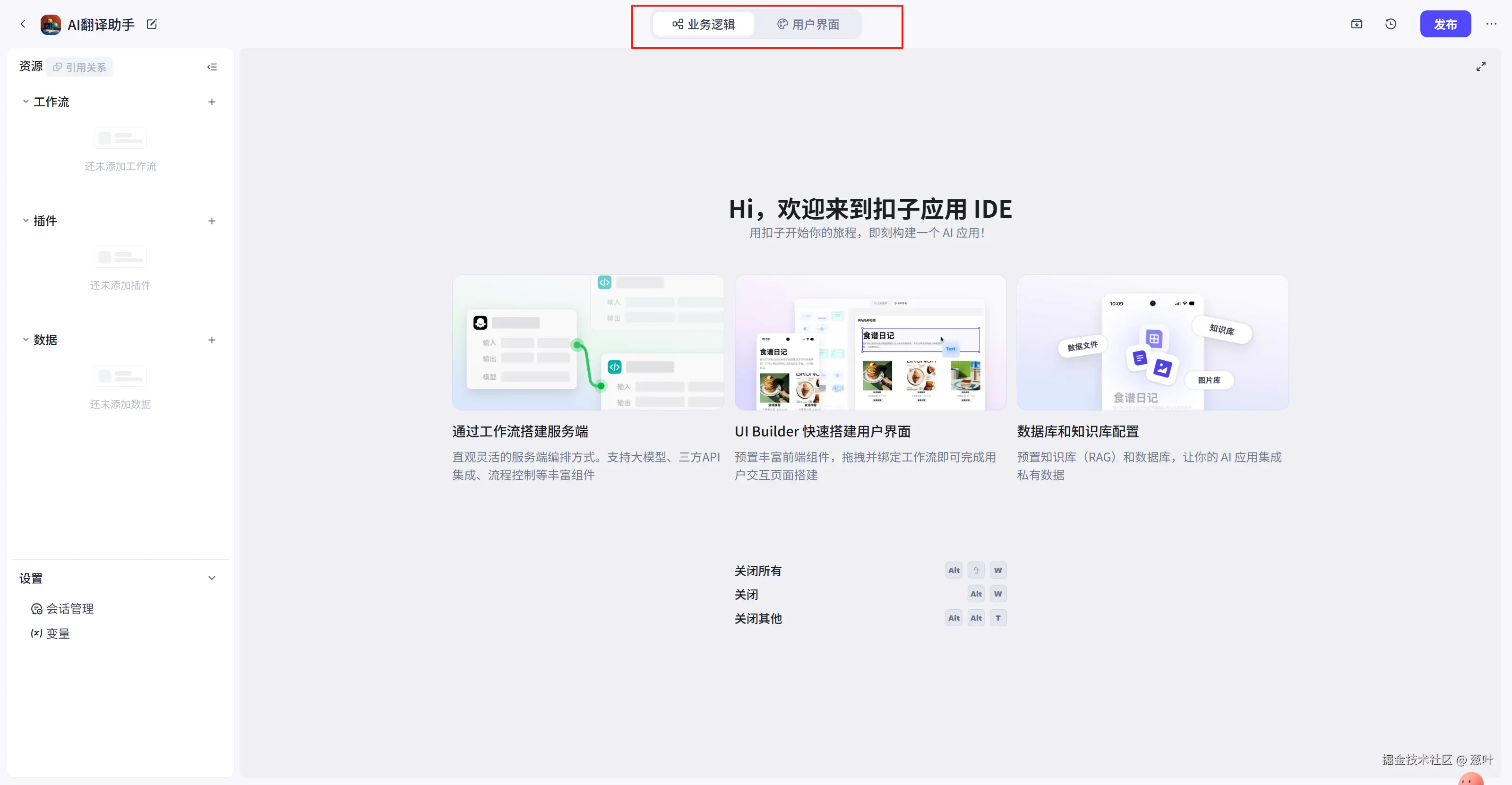Click the 发布 publish button
This screenshot has width=1512, height=785.
(1445, 24)
